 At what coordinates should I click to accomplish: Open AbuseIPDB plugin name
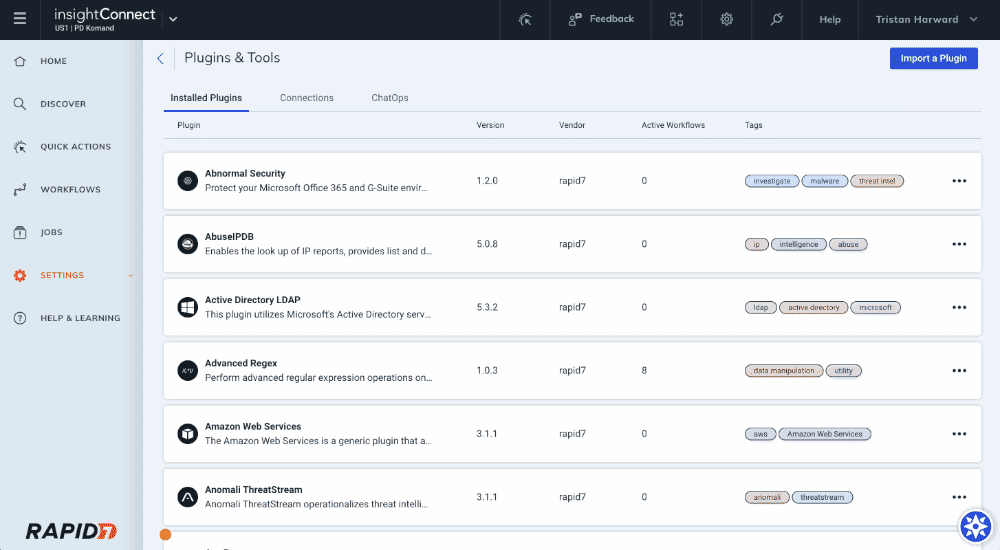229,237
